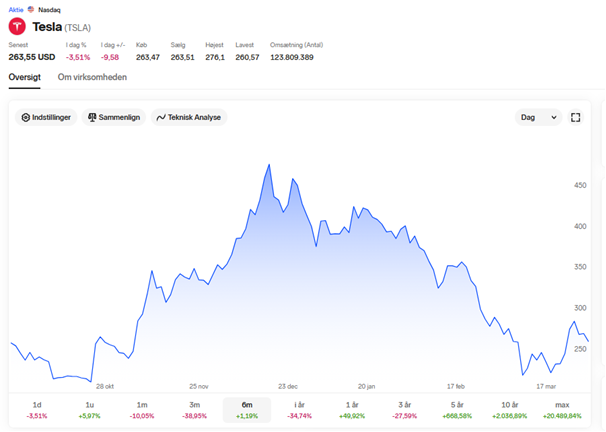Click the Højest value 276,1

point(215,57)
